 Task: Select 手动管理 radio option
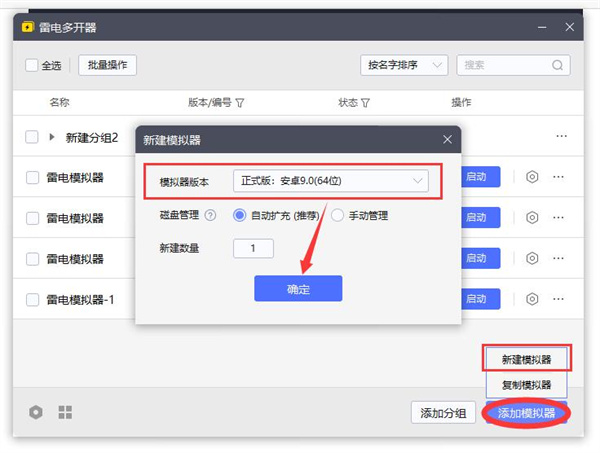pos(337,215)
